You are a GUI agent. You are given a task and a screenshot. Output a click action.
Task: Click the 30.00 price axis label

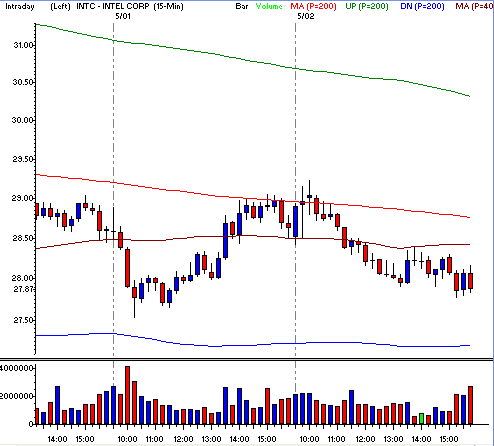click(x=23, y=120)
